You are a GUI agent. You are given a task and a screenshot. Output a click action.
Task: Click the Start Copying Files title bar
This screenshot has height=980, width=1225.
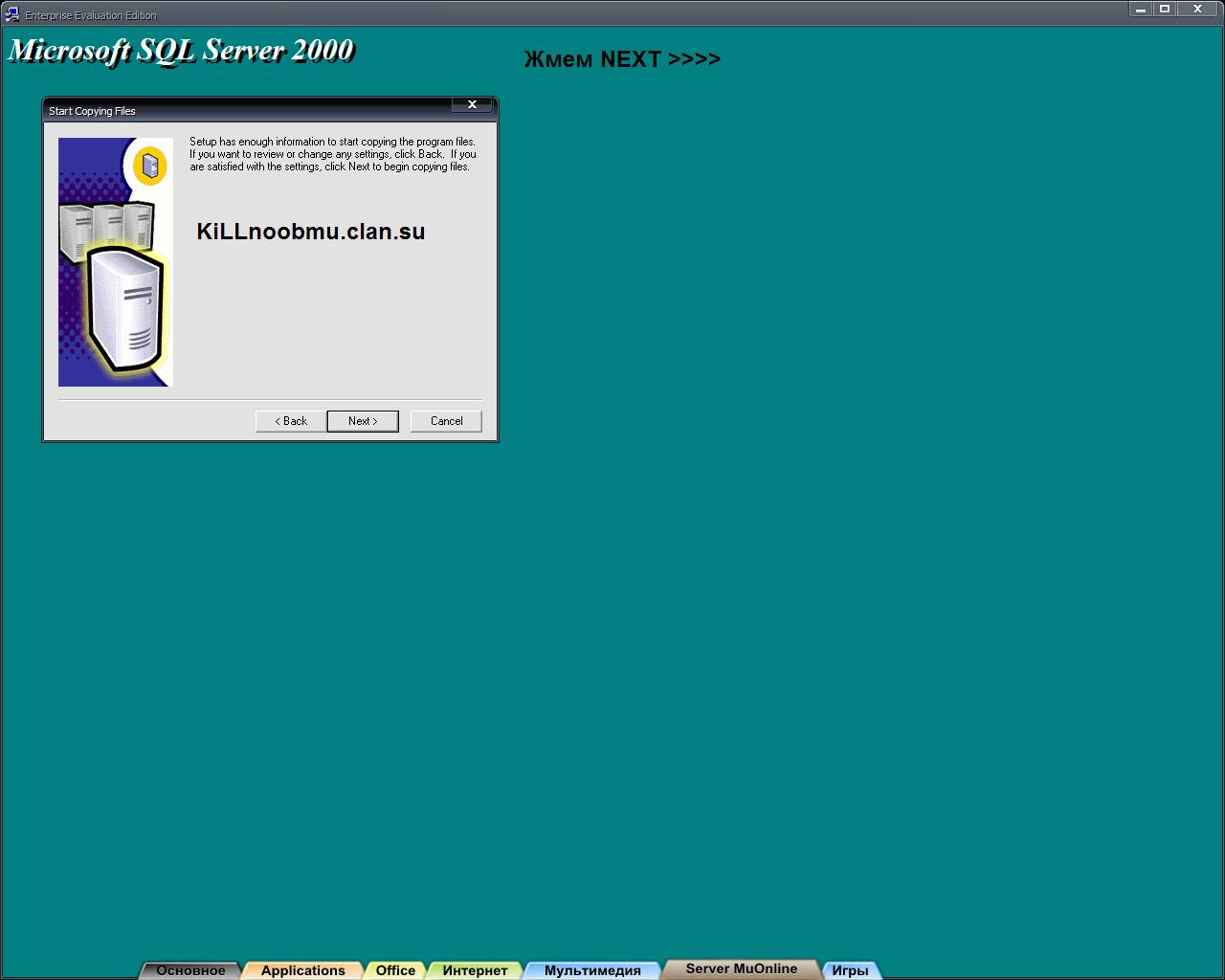click(x=239, y=111)
